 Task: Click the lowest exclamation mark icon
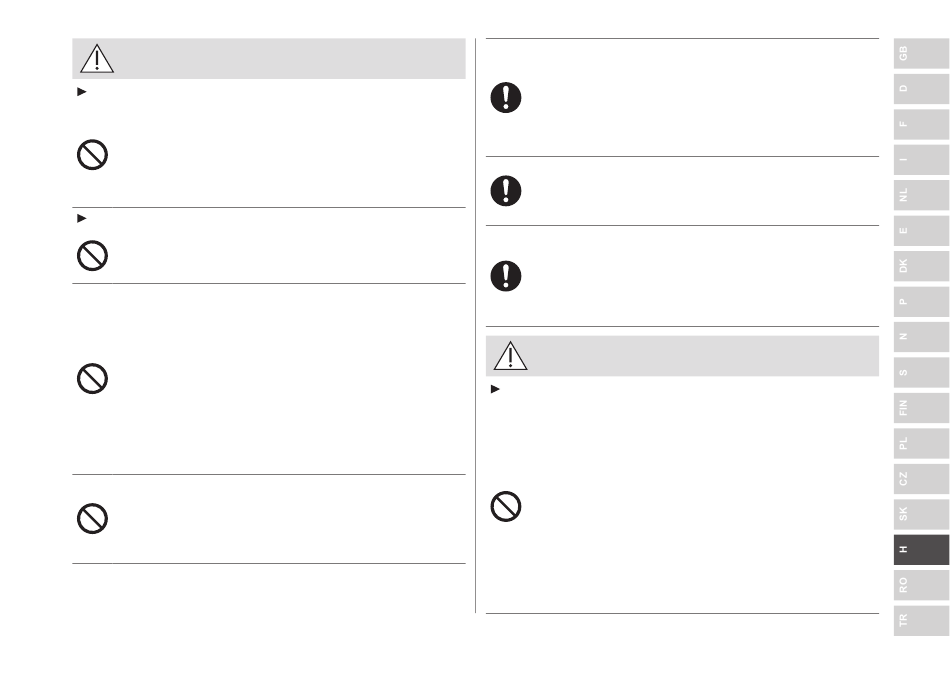pos(506,276)
